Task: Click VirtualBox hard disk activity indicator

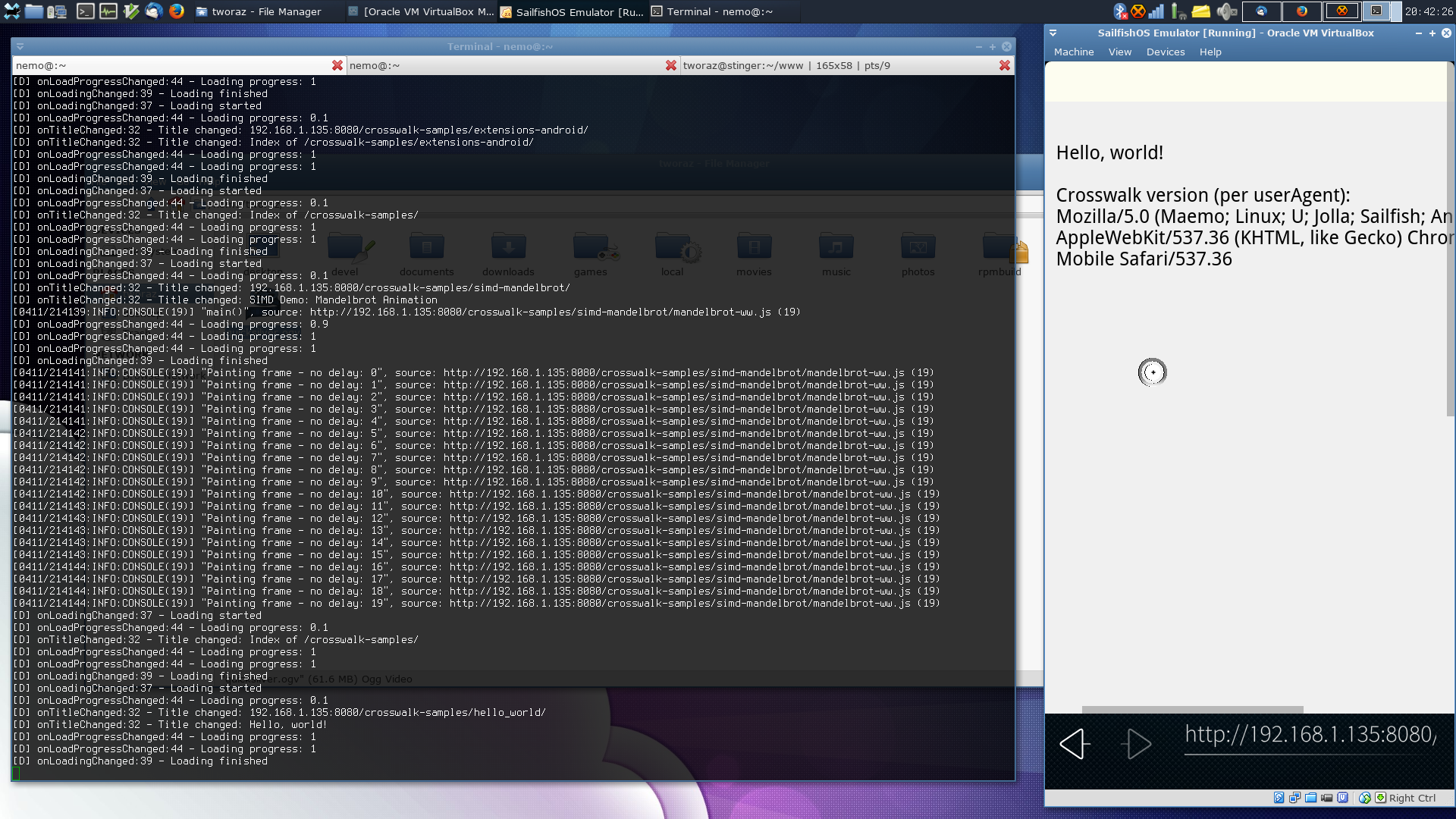Action: tap(1279, 798)
